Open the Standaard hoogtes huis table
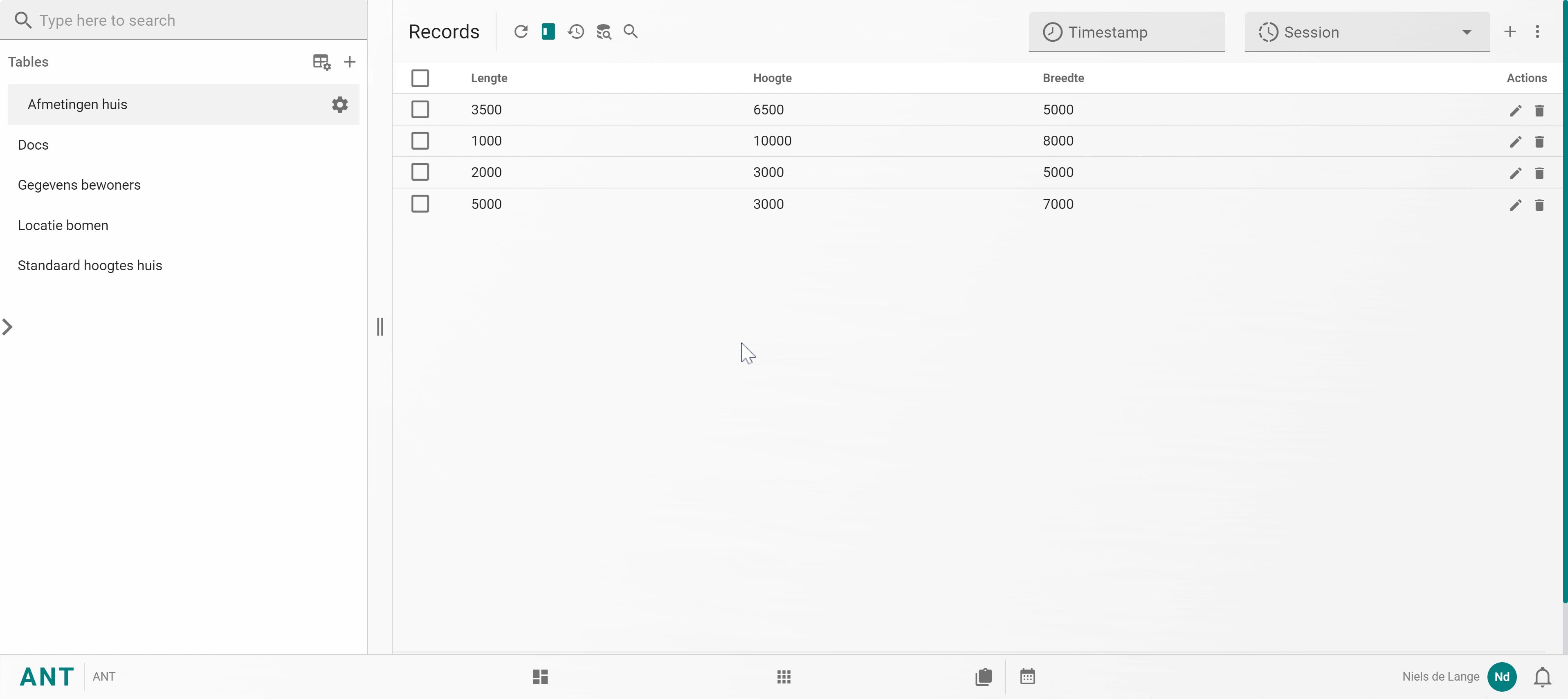Viewport: 1568px width, 699px height. tap(90, 265)
